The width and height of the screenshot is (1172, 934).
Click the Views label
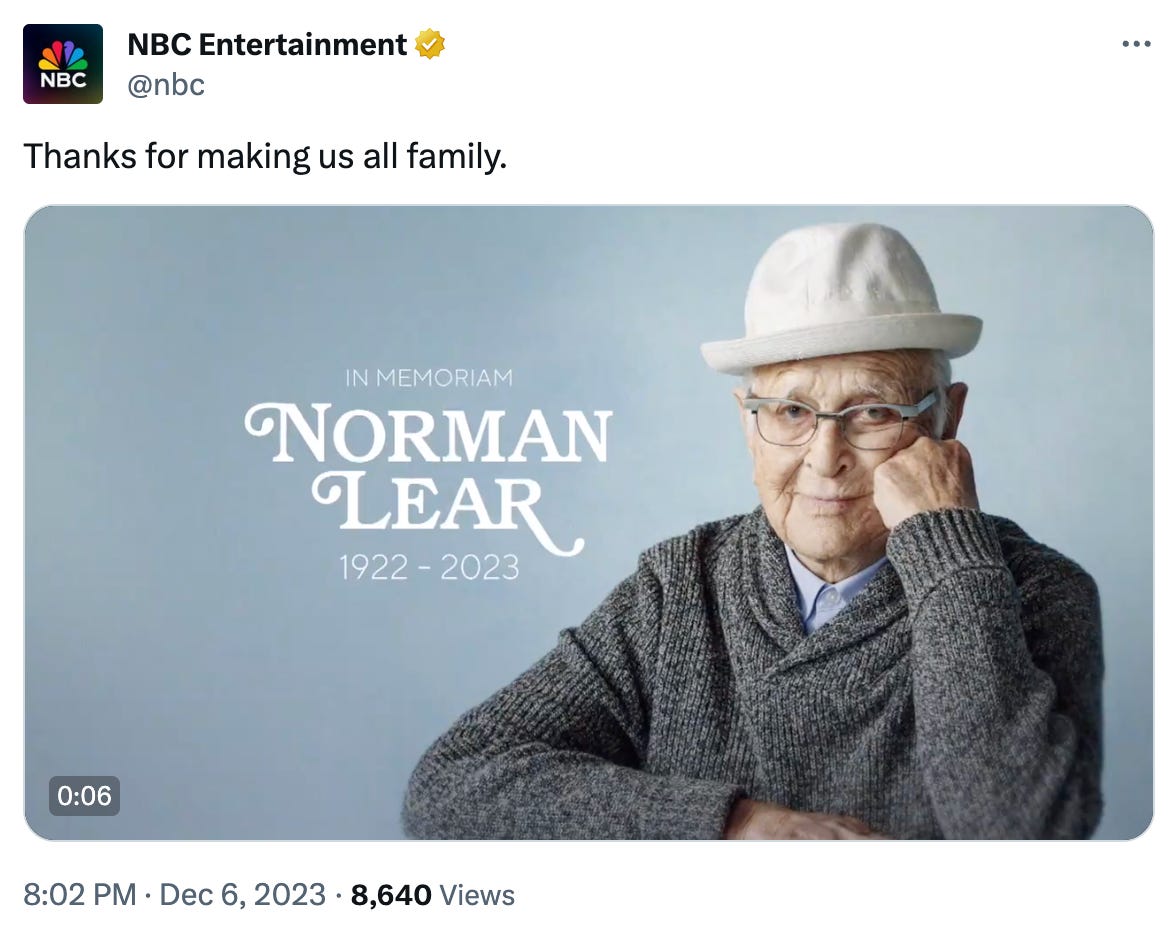477,894
